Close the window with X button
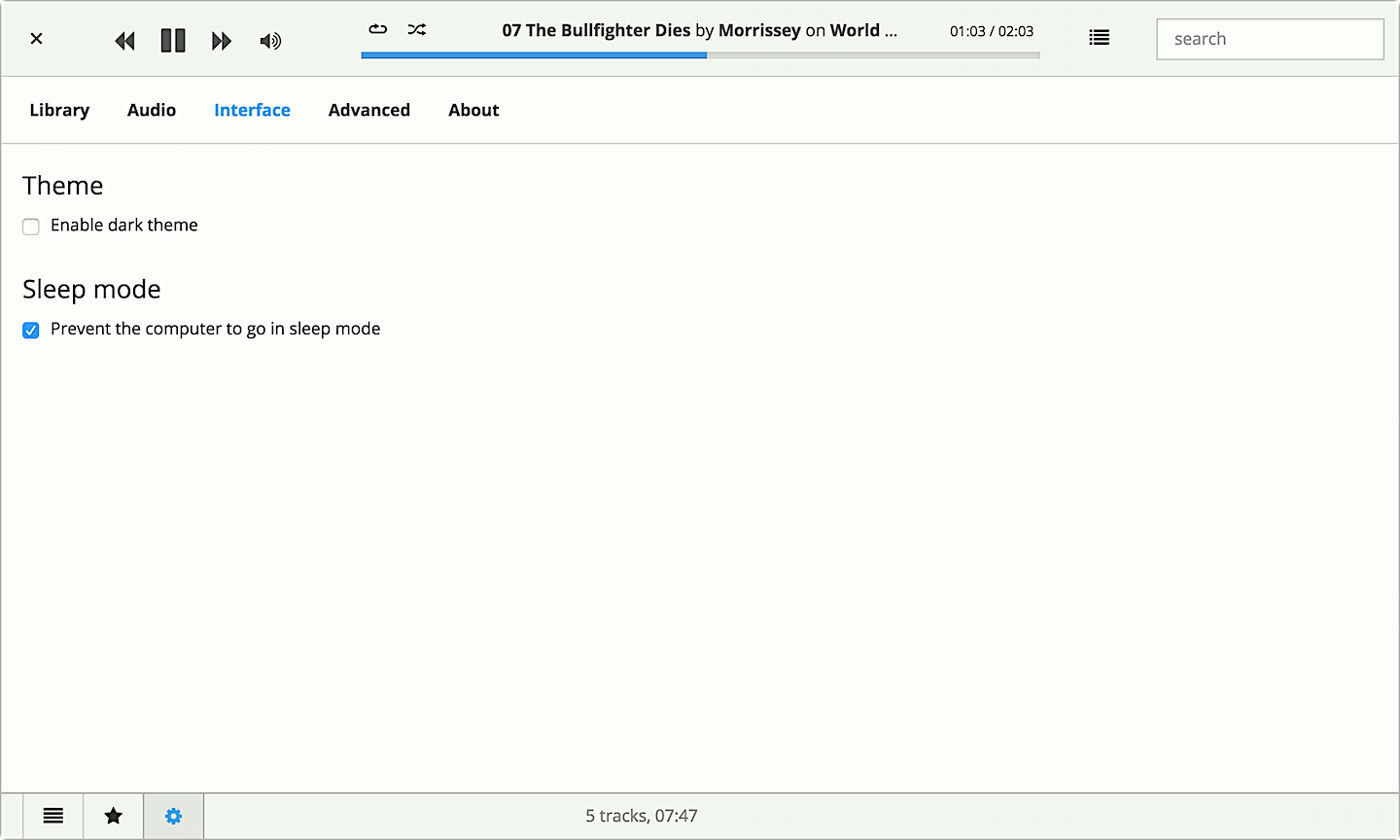The image size is (1400, 840). [x=36, y=39]
